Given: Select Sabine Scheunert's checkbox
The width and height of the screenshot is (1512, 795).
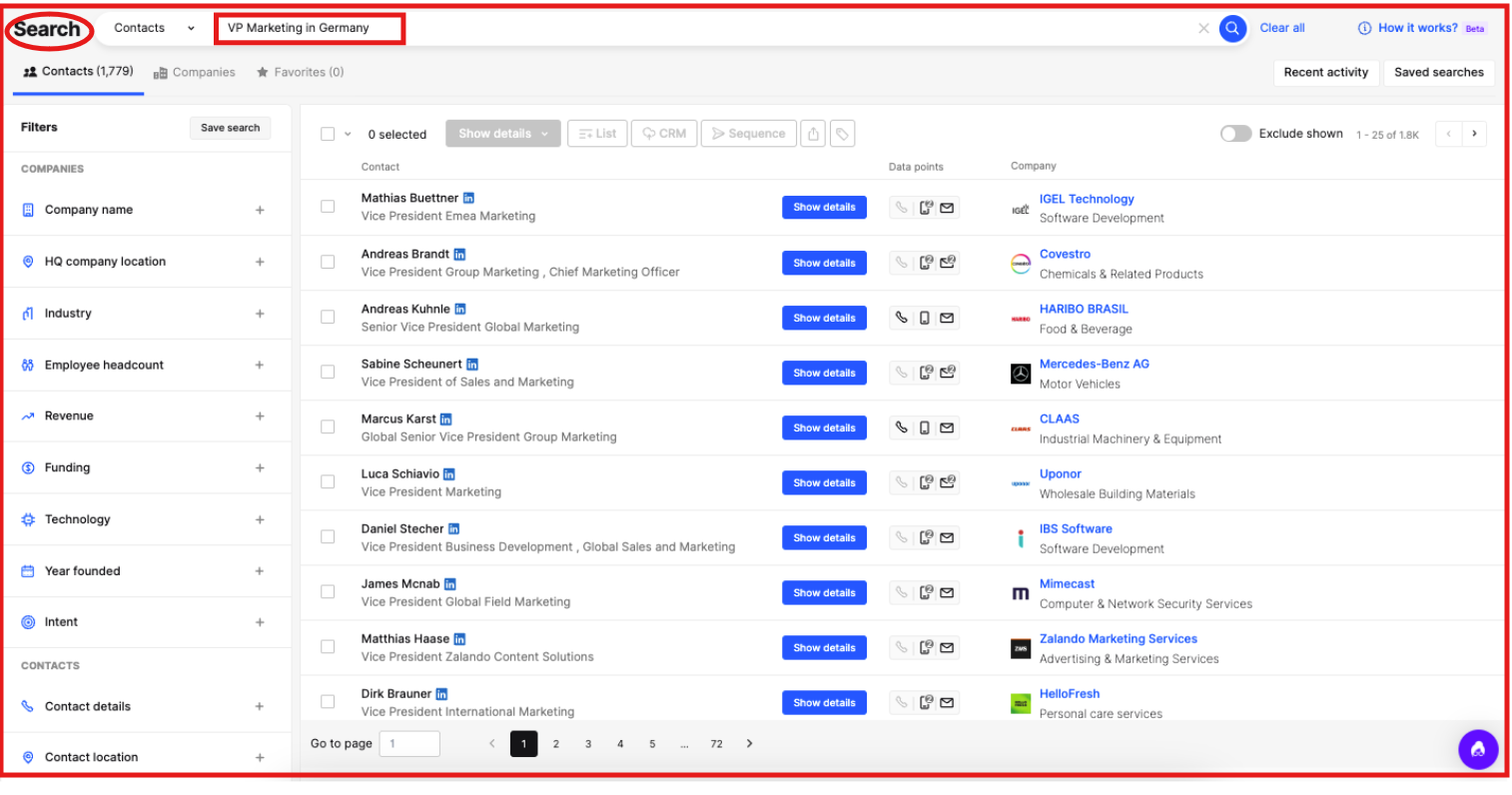Looking at the screenshot, I should tap(328, 372).
